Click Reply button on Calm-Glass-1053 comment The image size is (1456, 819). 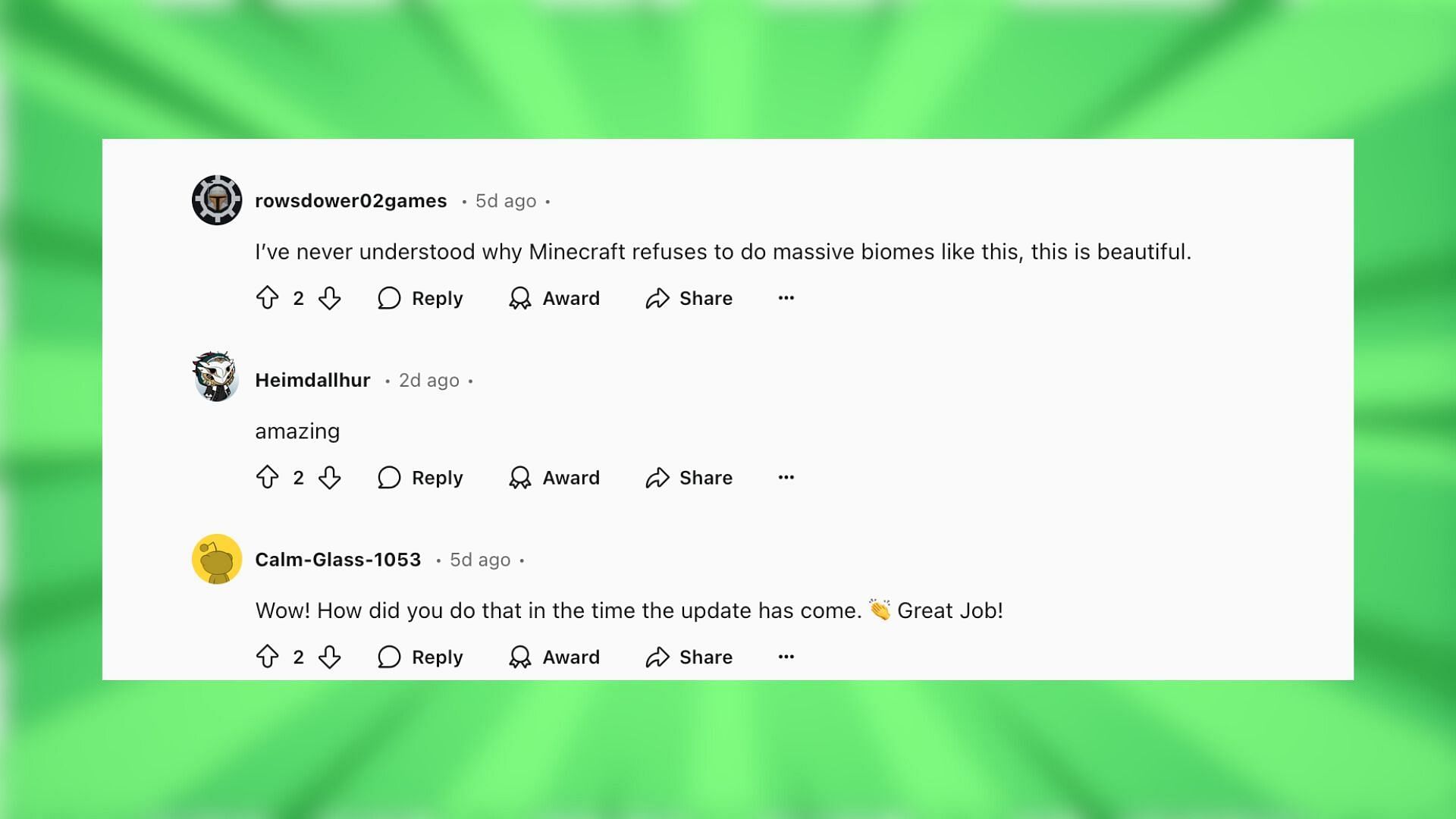click(420, 656)
